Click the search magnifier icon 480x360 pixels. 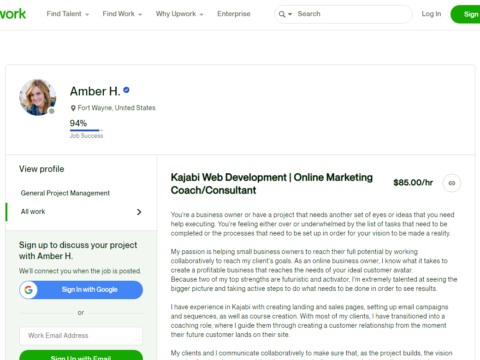click(282, 14)
